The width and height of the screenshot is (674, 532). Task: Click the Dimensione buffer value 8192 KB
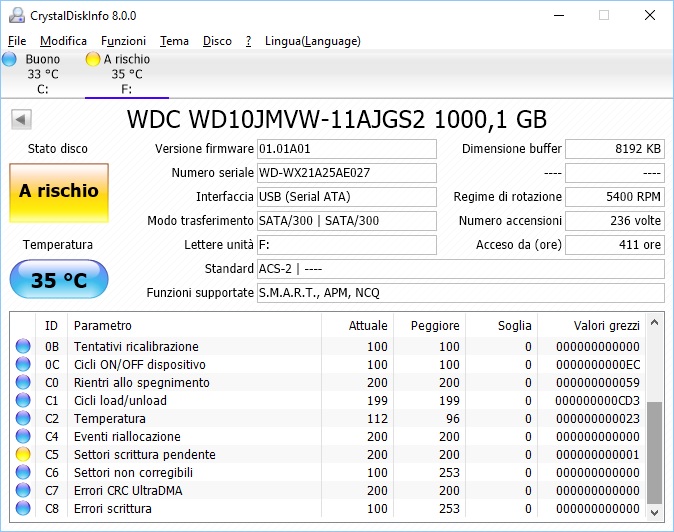[x=615, y=149]
